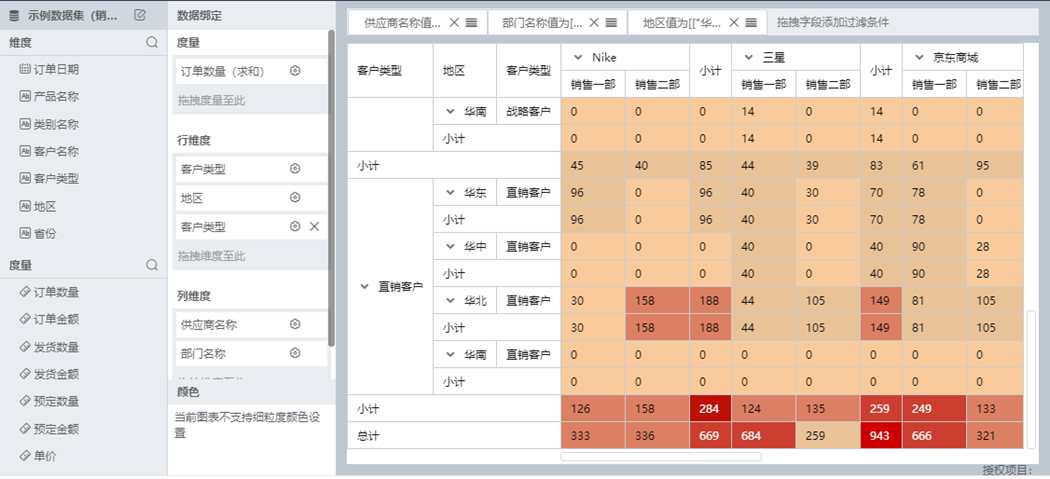Click the 拖拽维度至此 drop zone

(251, 256)
